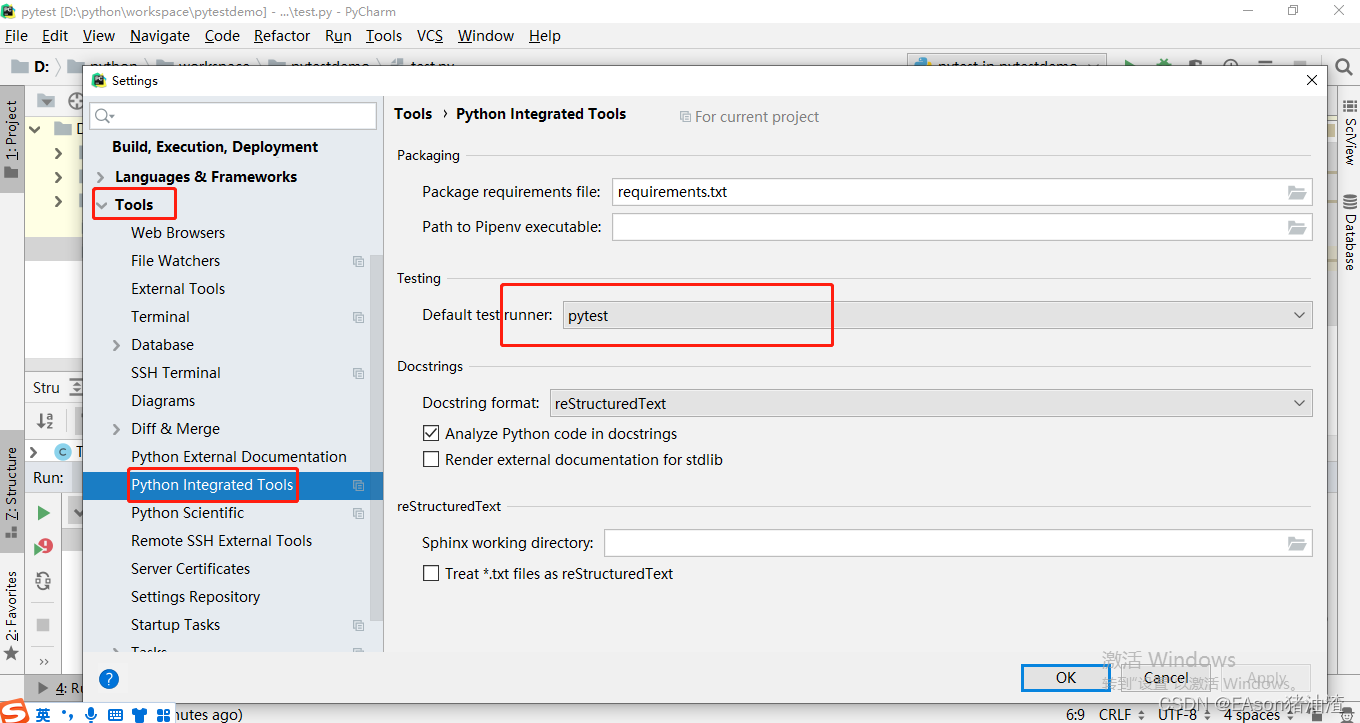This screenshot has height=723, width=1360.
Task: Click the folder icon for Sphinx working directory
Action: (x=1297, y=543)
